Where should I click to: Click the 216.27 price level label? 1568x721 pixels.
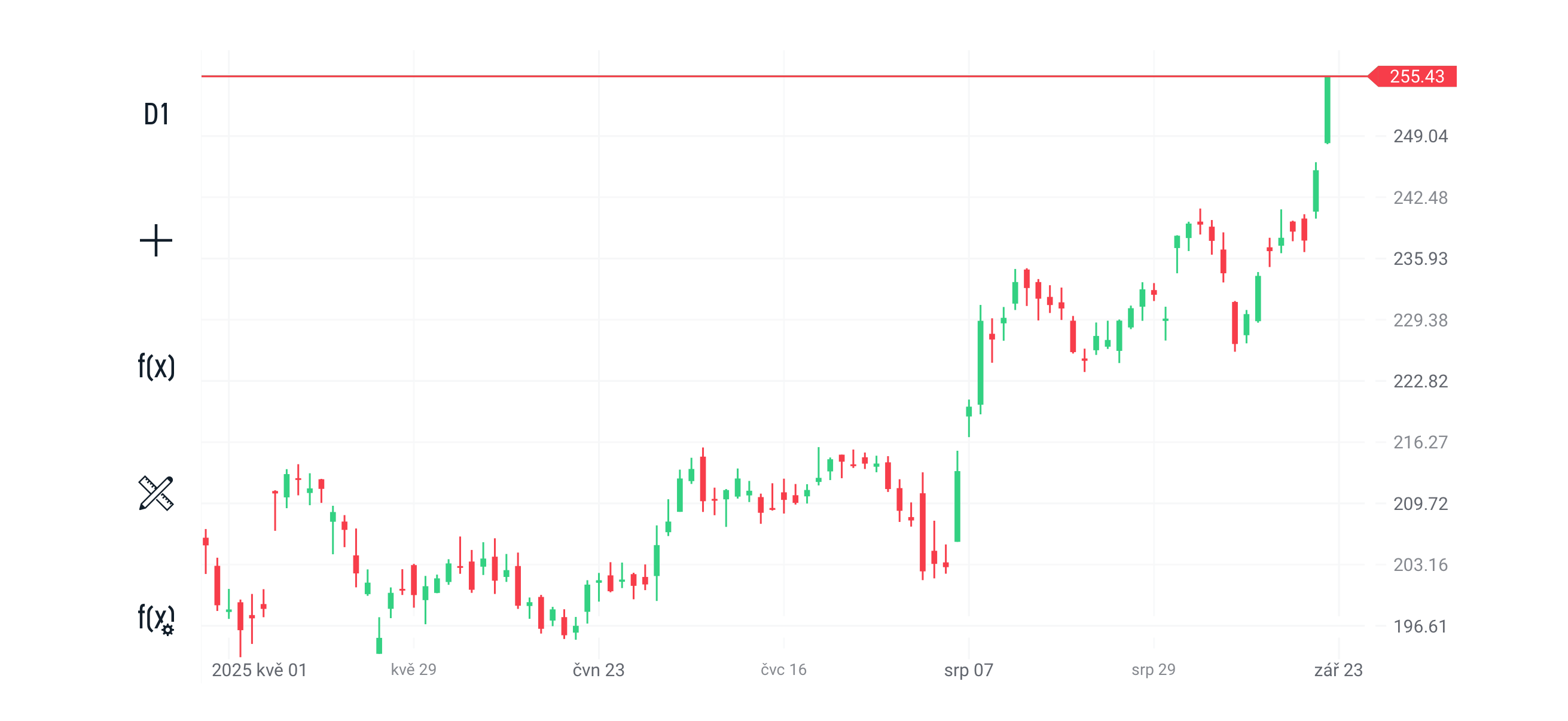click(x=1420, y=442)
